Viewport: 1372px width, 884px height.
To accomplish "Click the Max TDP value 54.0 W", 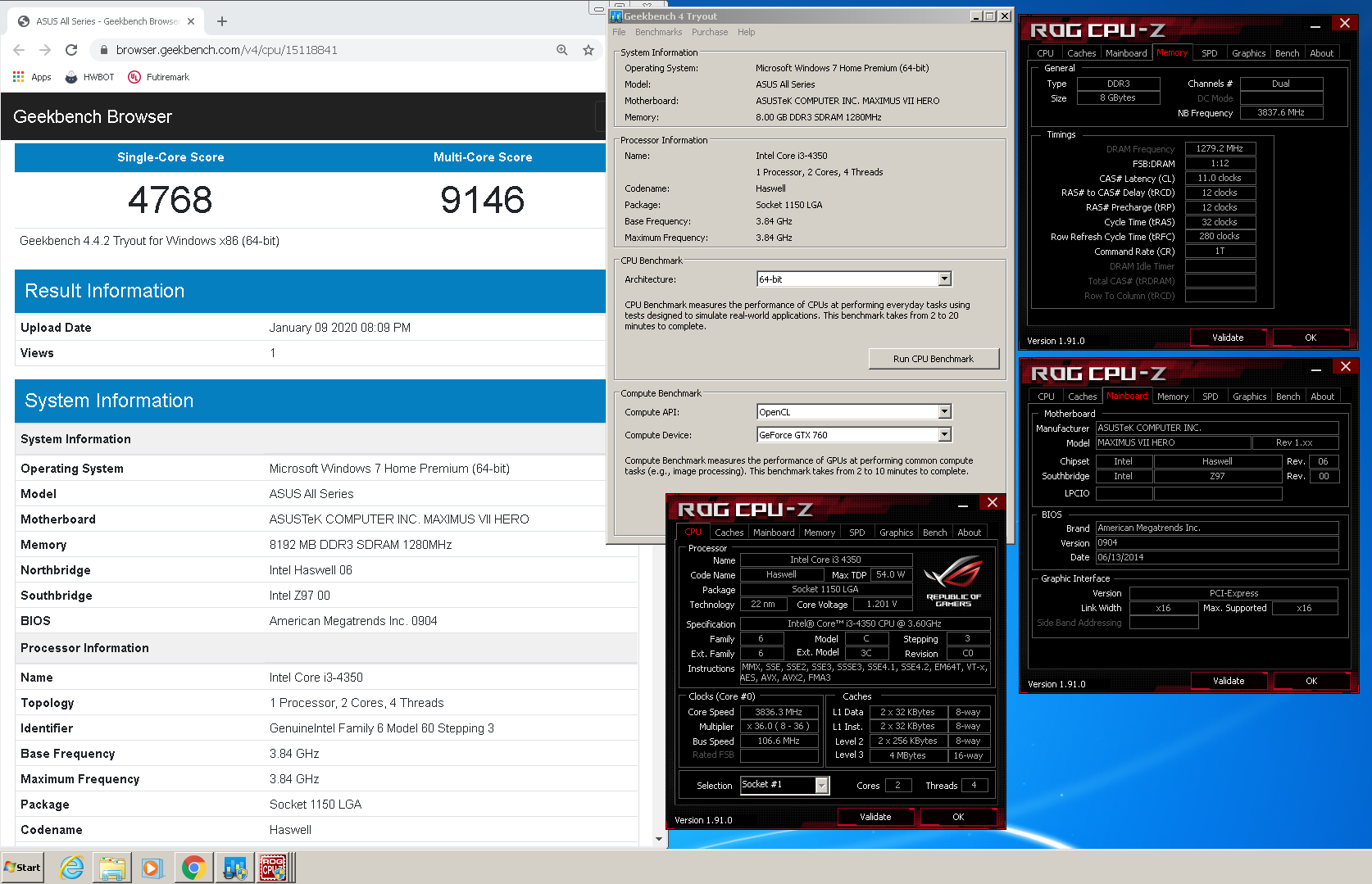I will pos(891,575).
